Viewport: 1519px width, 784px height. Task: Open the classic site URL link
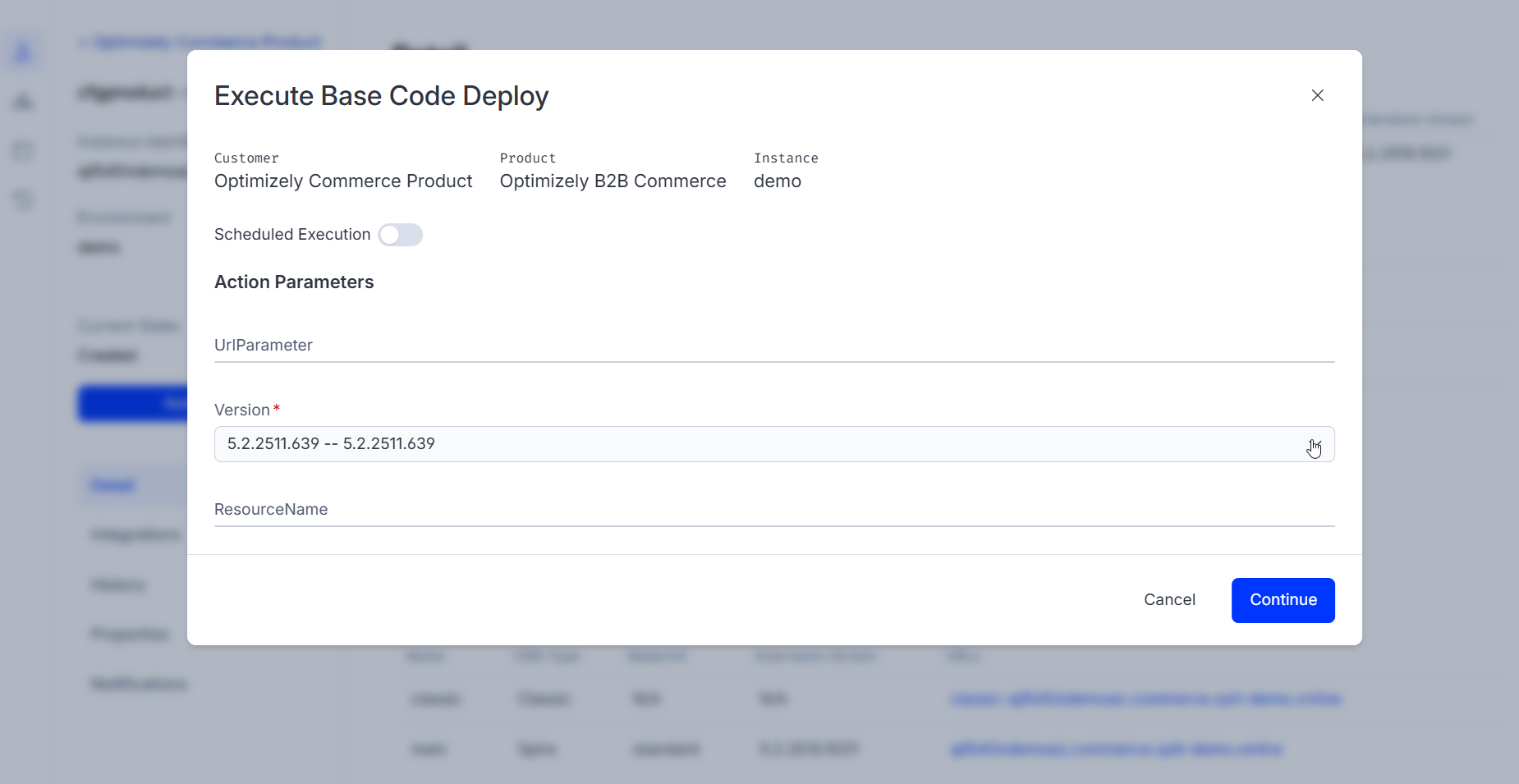(1145, 699)
